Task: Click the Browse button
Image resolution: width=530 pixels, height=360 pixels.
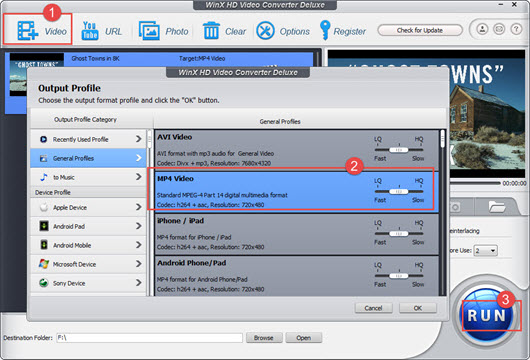Action: coord(264,337)
